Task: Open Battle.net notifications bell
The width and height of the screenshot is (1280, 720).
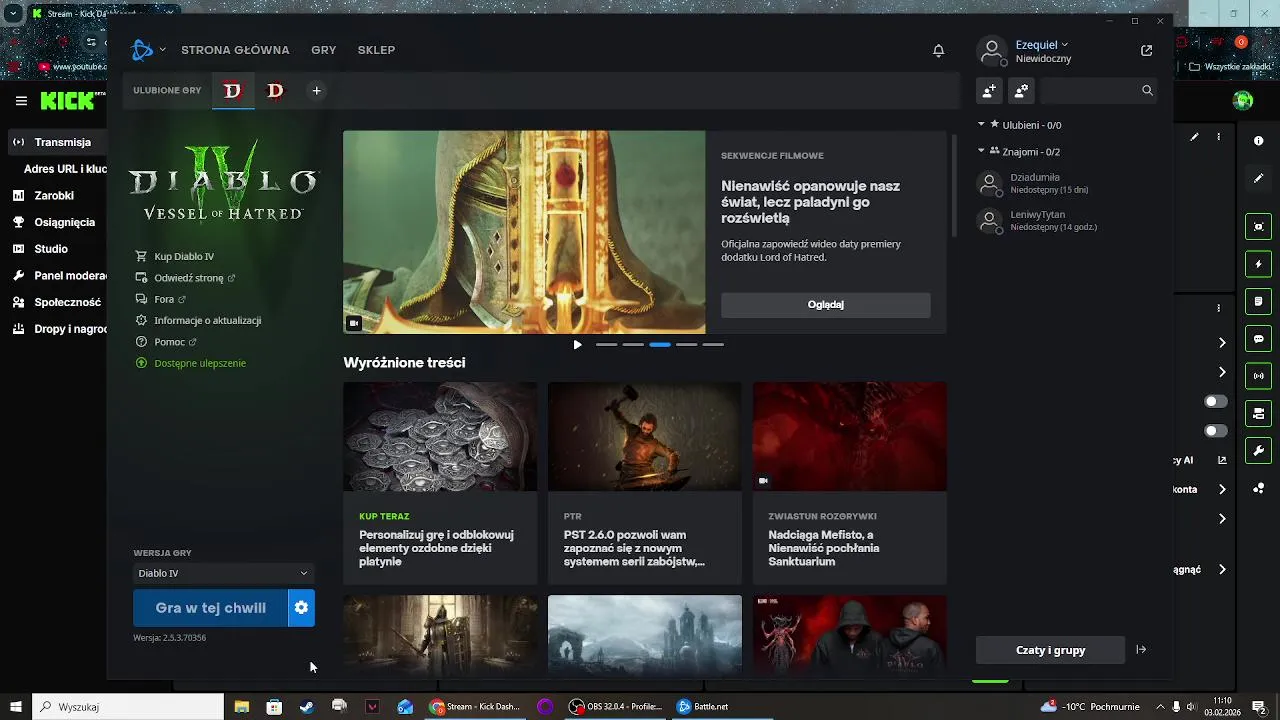Action: click(938, 50)
